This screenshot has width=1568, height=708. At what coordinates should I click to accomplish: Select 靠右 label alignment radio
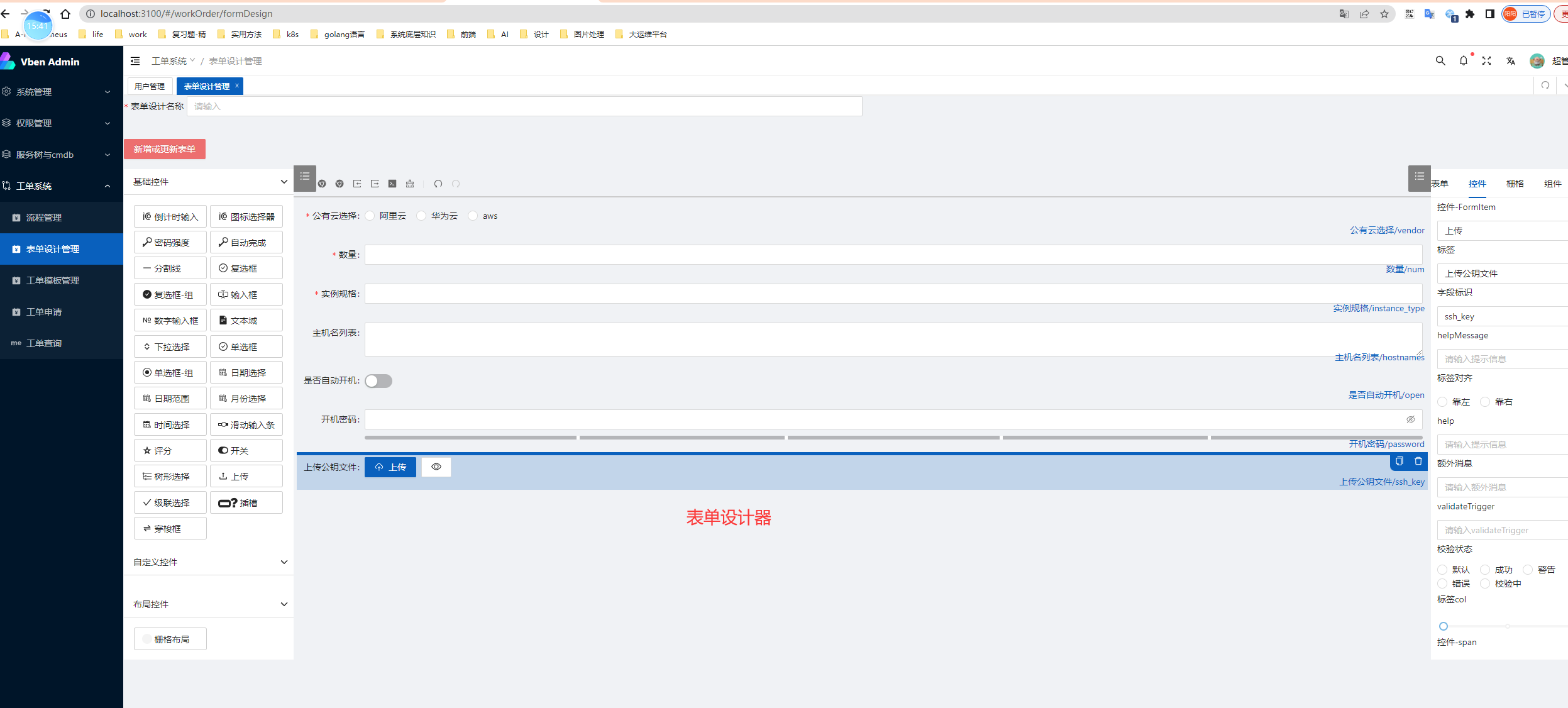[1485, 402]
